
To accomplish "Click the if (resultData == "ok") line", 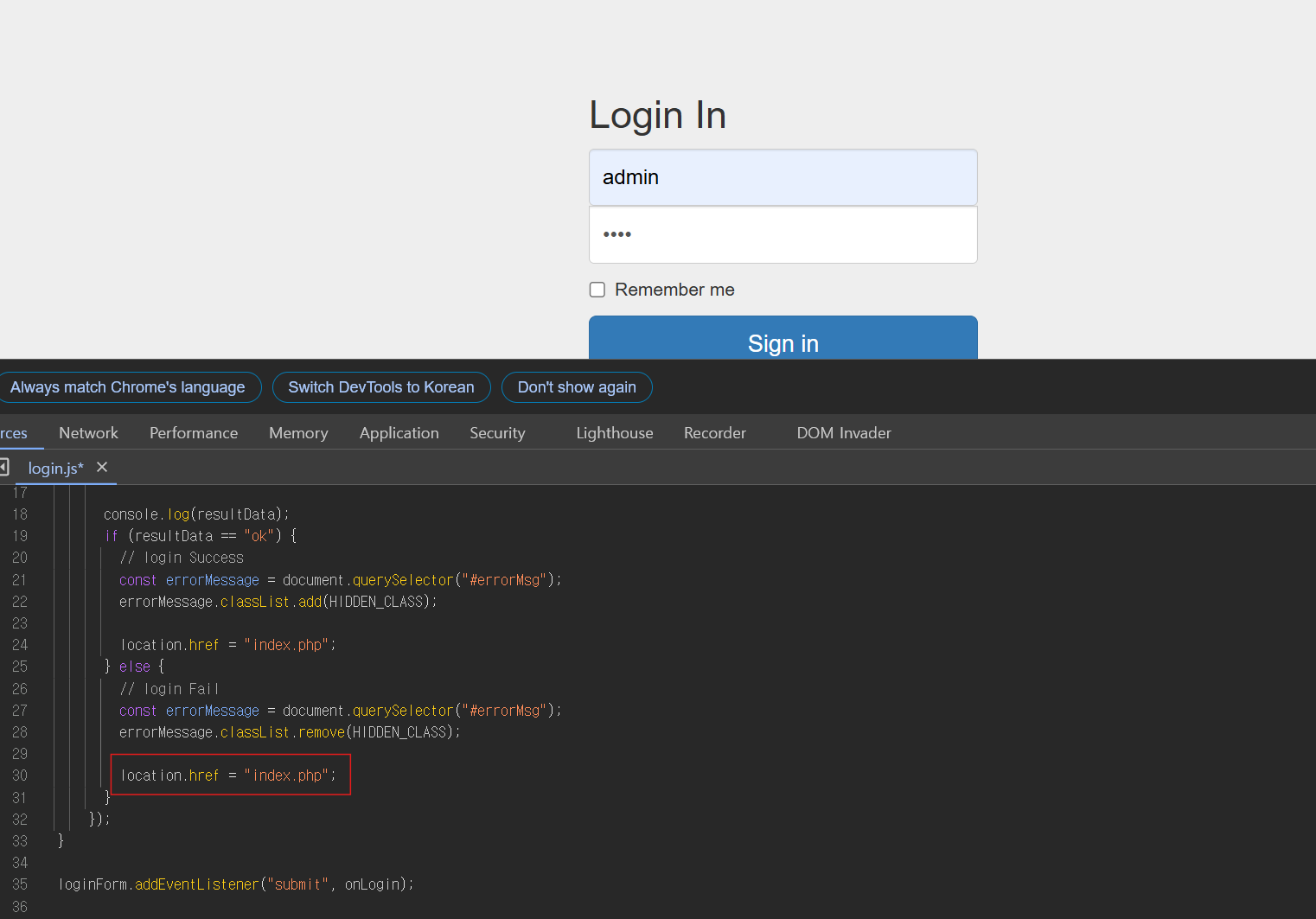I will pos(201,536).
